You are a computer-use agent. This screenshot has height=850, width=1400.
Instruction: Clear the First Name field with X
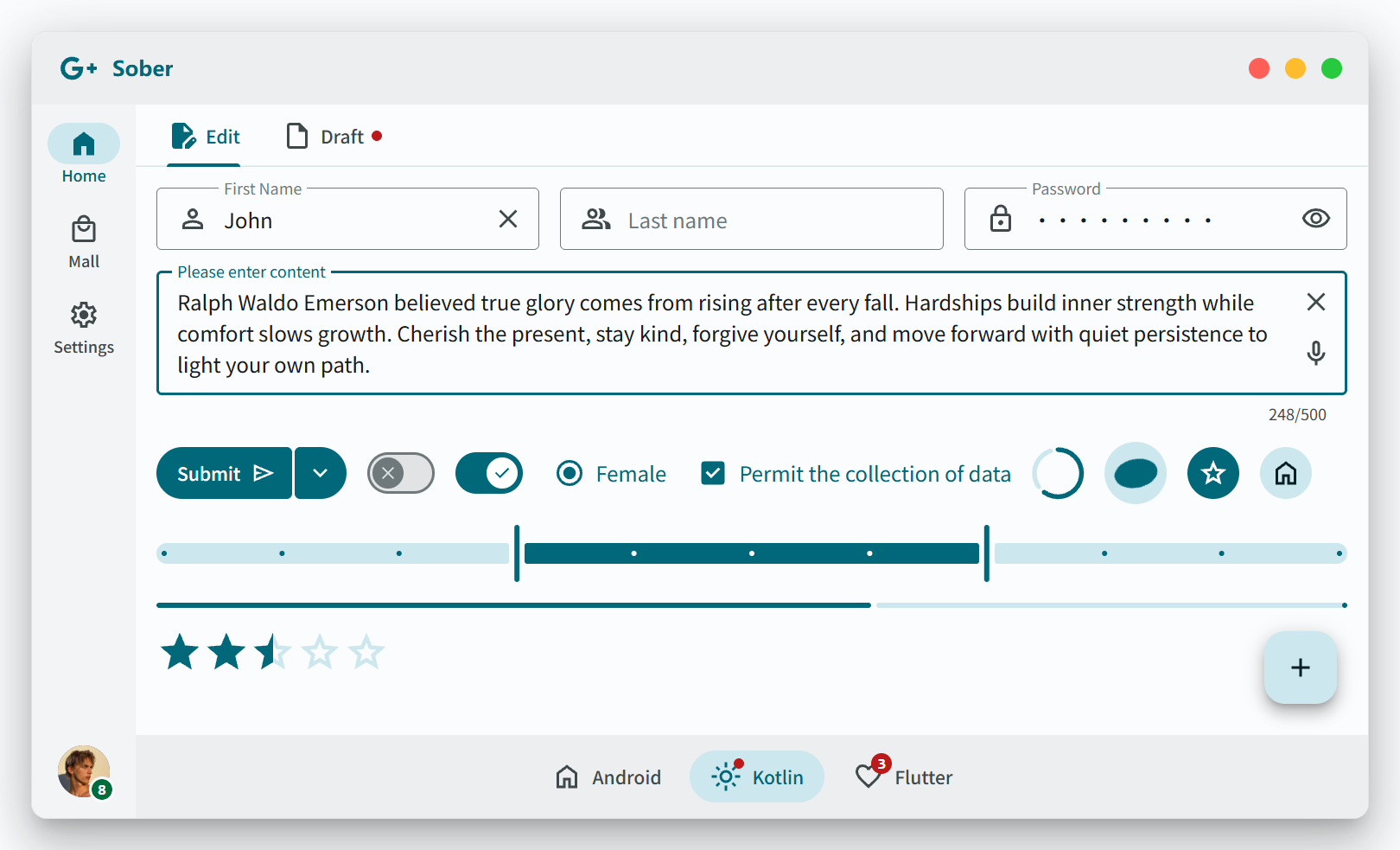click(508, 220)
